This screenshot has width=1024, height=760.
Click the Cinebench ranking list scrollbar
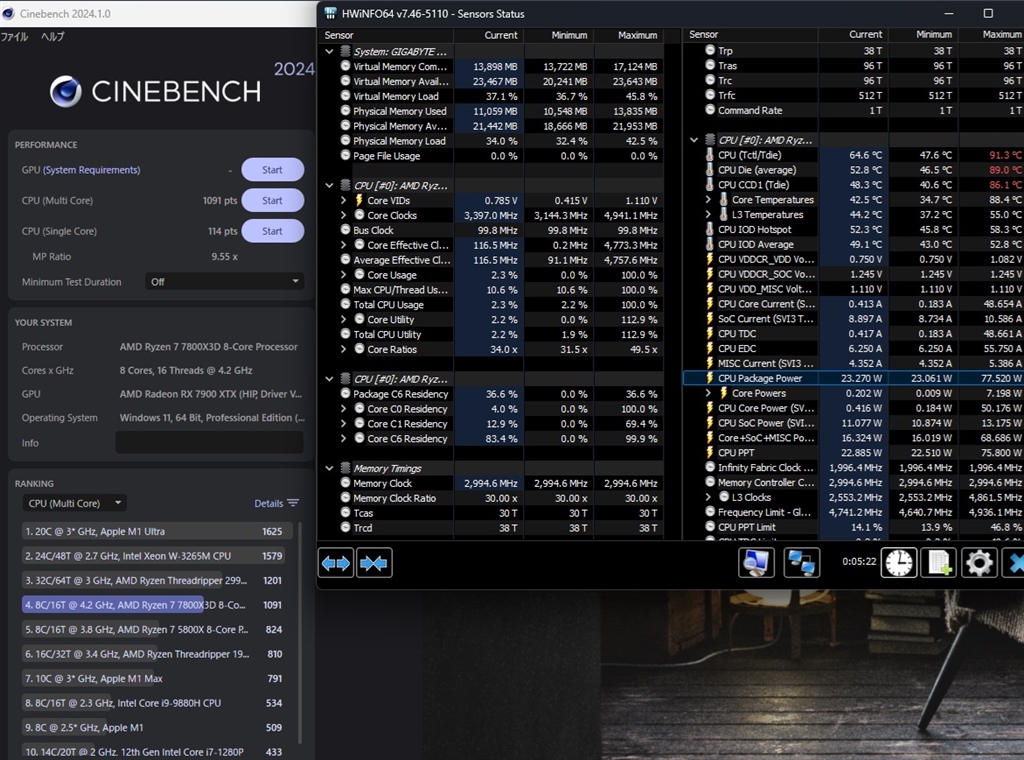point(300,632)
